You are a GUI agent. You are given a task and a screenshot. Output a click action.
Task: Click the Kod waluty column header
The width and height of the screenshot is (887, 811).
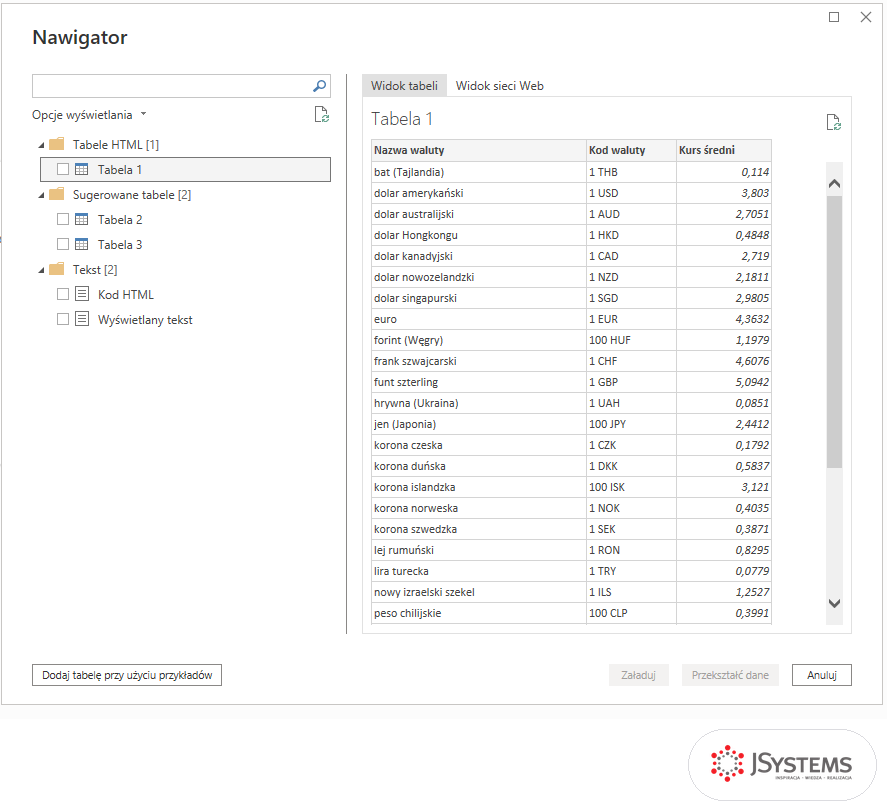631,150
